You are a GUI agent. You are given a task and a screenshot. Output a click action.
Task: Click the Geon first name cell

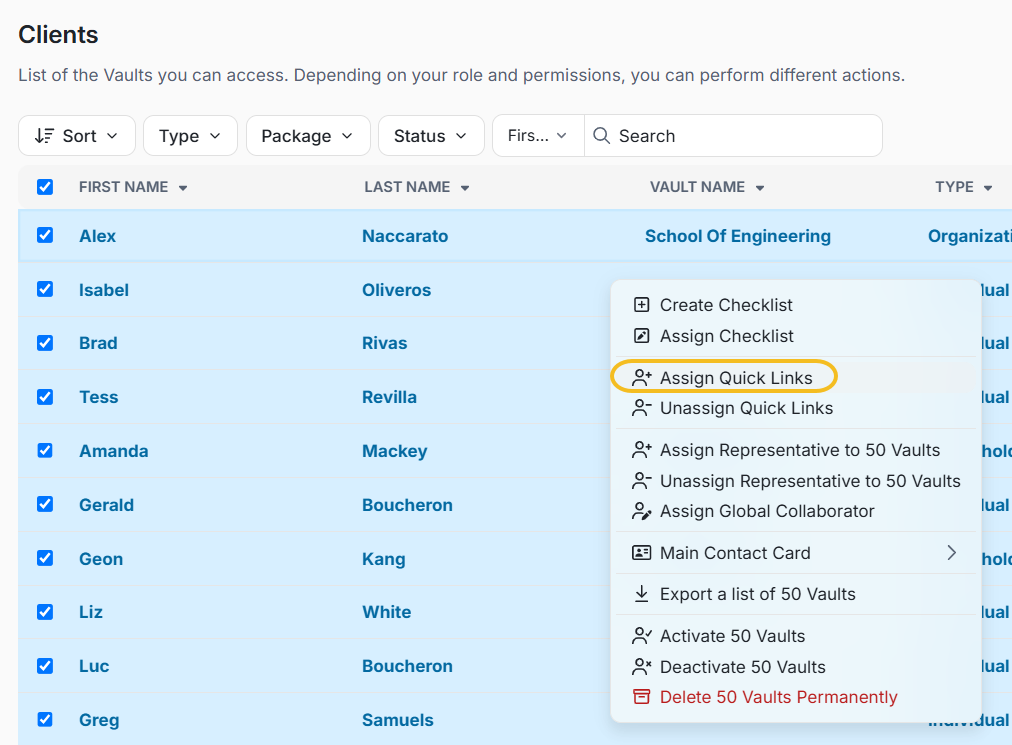(101, 558)
